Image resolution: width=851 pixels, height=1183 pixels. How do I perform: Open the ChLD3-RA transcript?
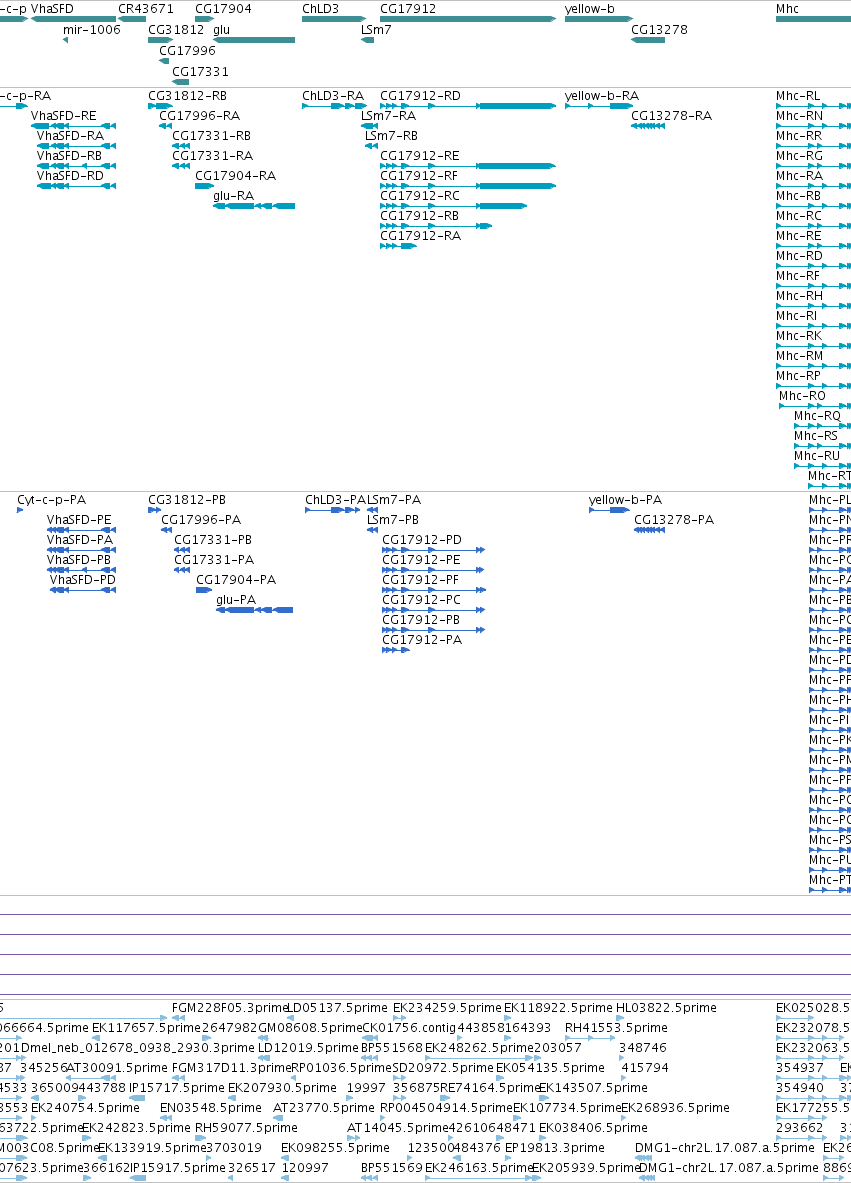pos(333,106)
